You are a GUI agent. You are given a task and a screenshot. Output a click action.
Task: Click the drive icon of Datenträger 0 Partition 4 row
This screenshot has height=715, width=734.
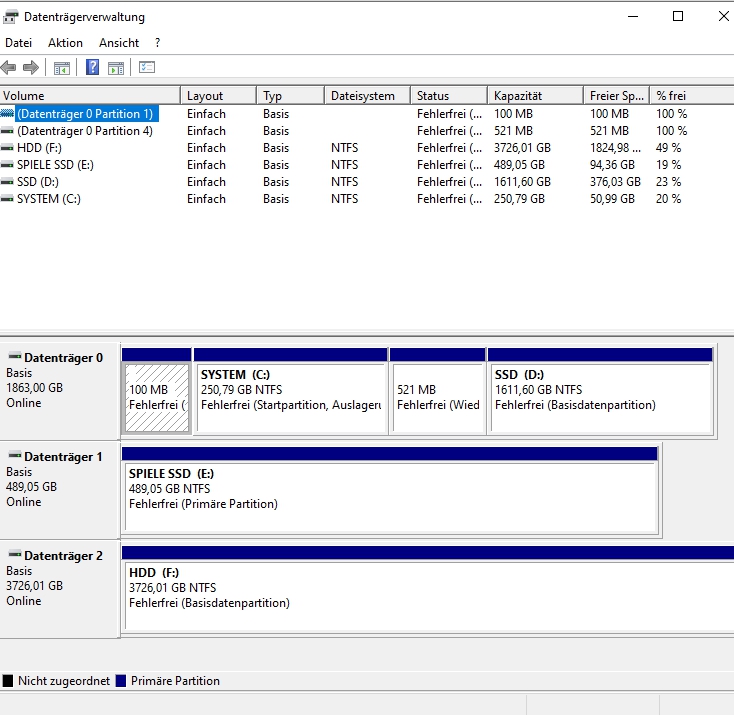coord(7,131)
